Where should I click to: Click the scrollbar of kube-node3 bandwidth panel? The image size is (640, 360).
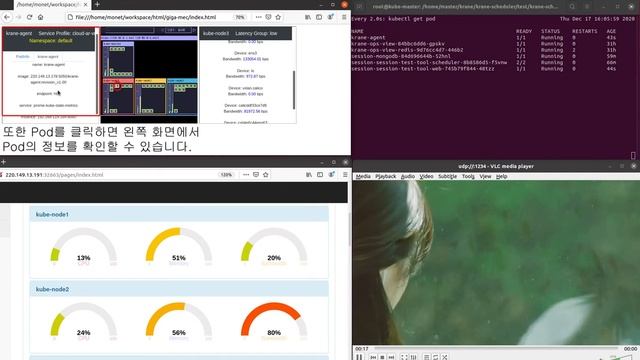coord(294,90)
